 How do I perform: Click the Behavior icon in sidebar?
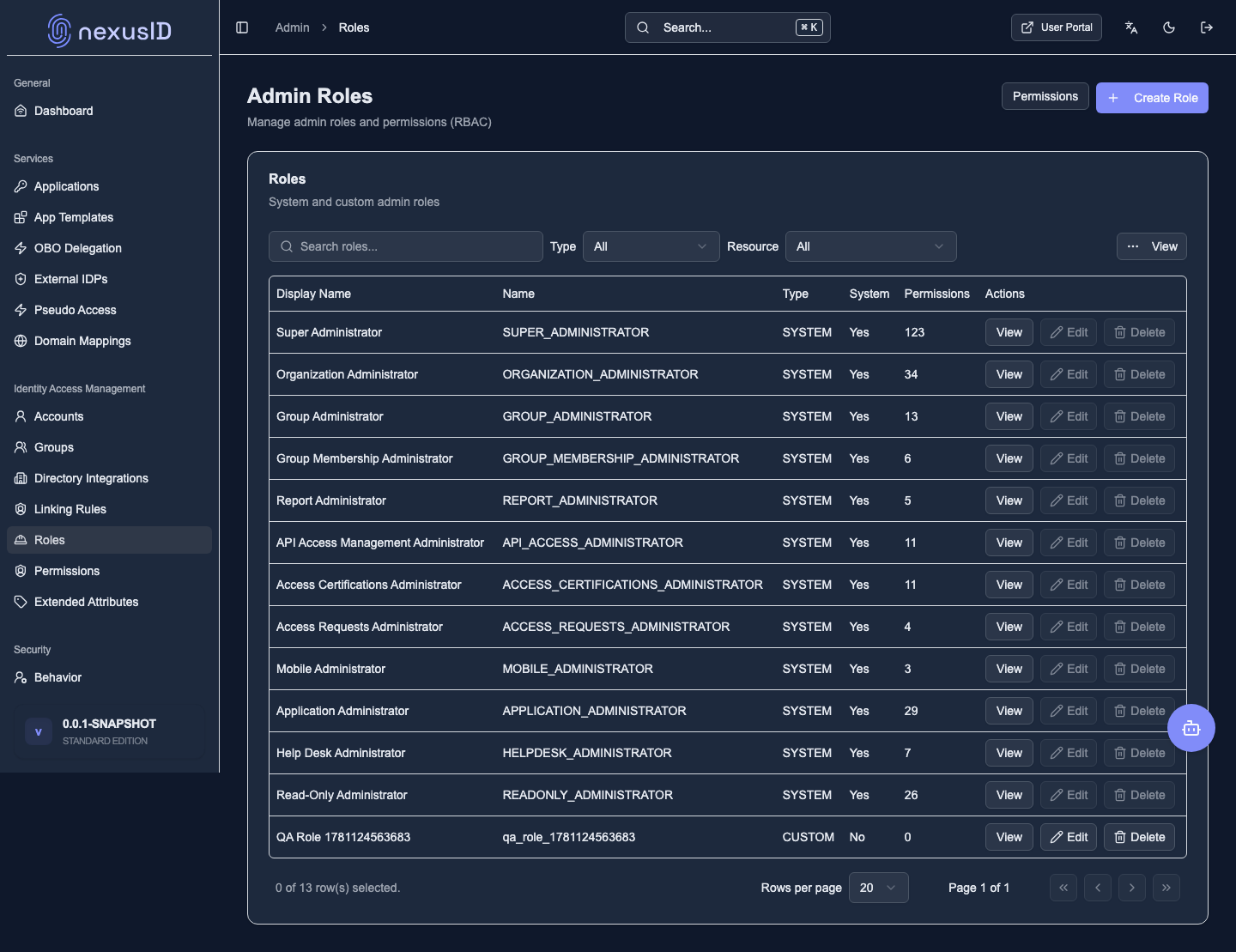coord(21,677)
